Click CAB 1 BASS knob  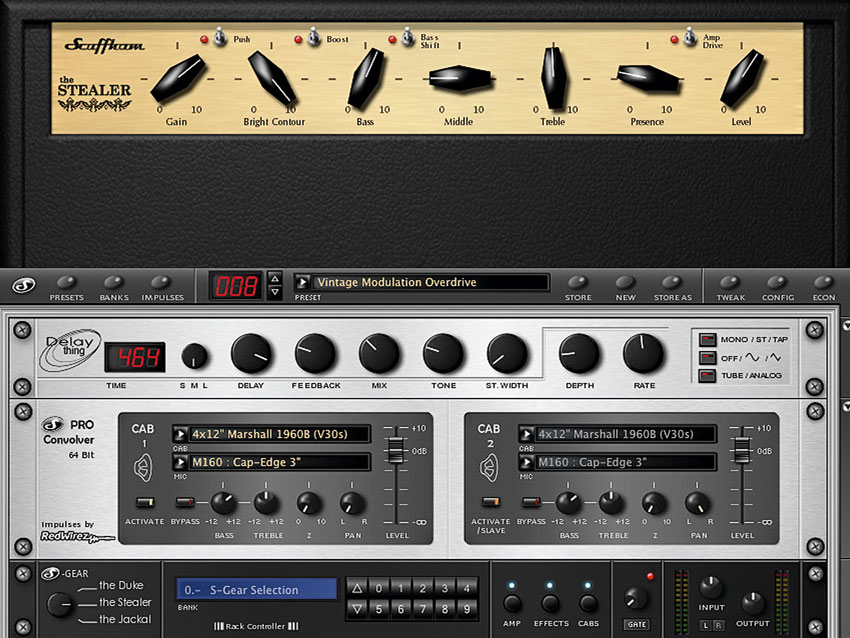223,503
